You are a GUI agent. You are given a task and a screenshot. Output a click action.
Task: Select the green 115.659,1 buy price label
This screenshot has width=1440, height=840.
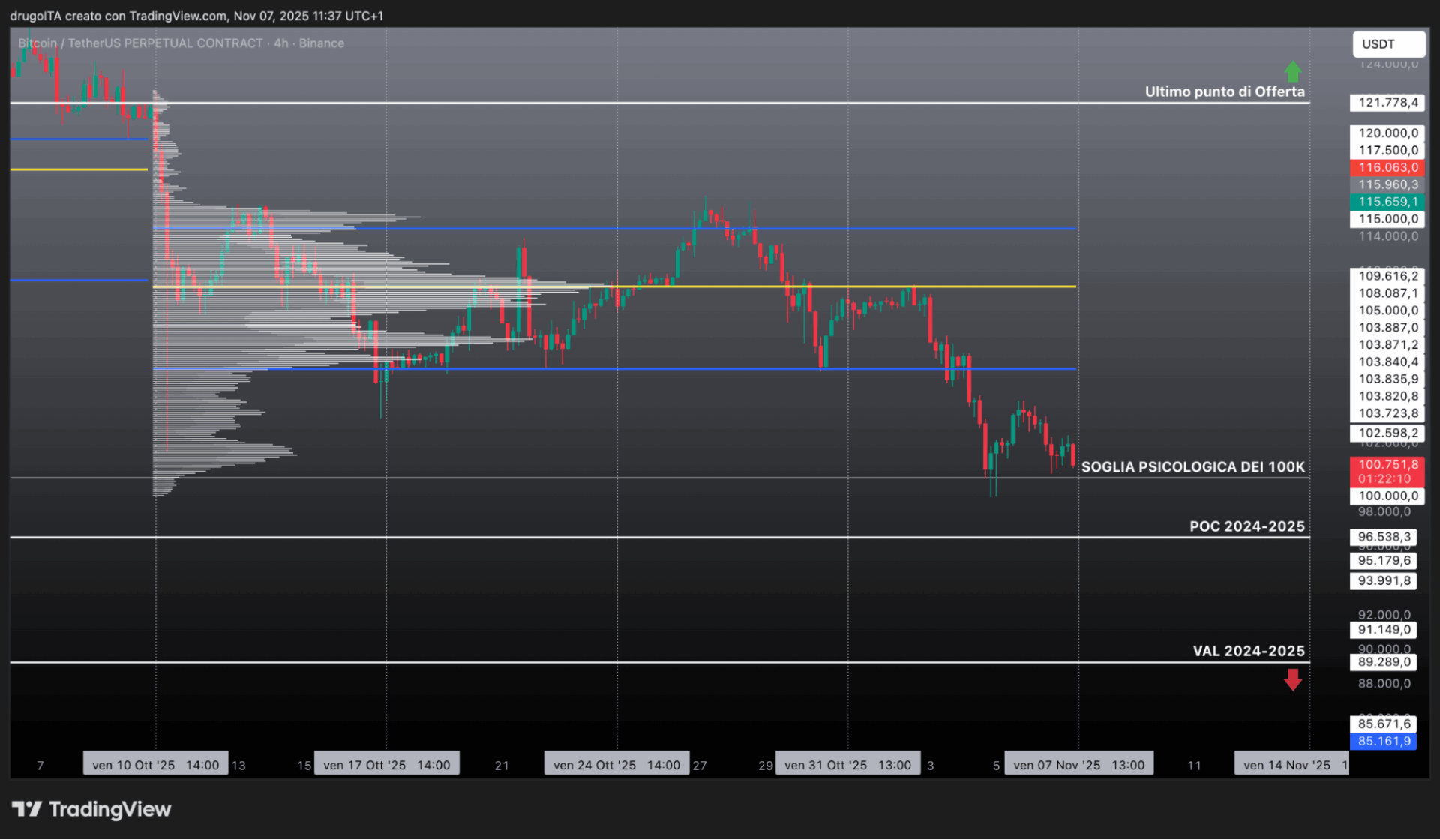coord(1388,202)
